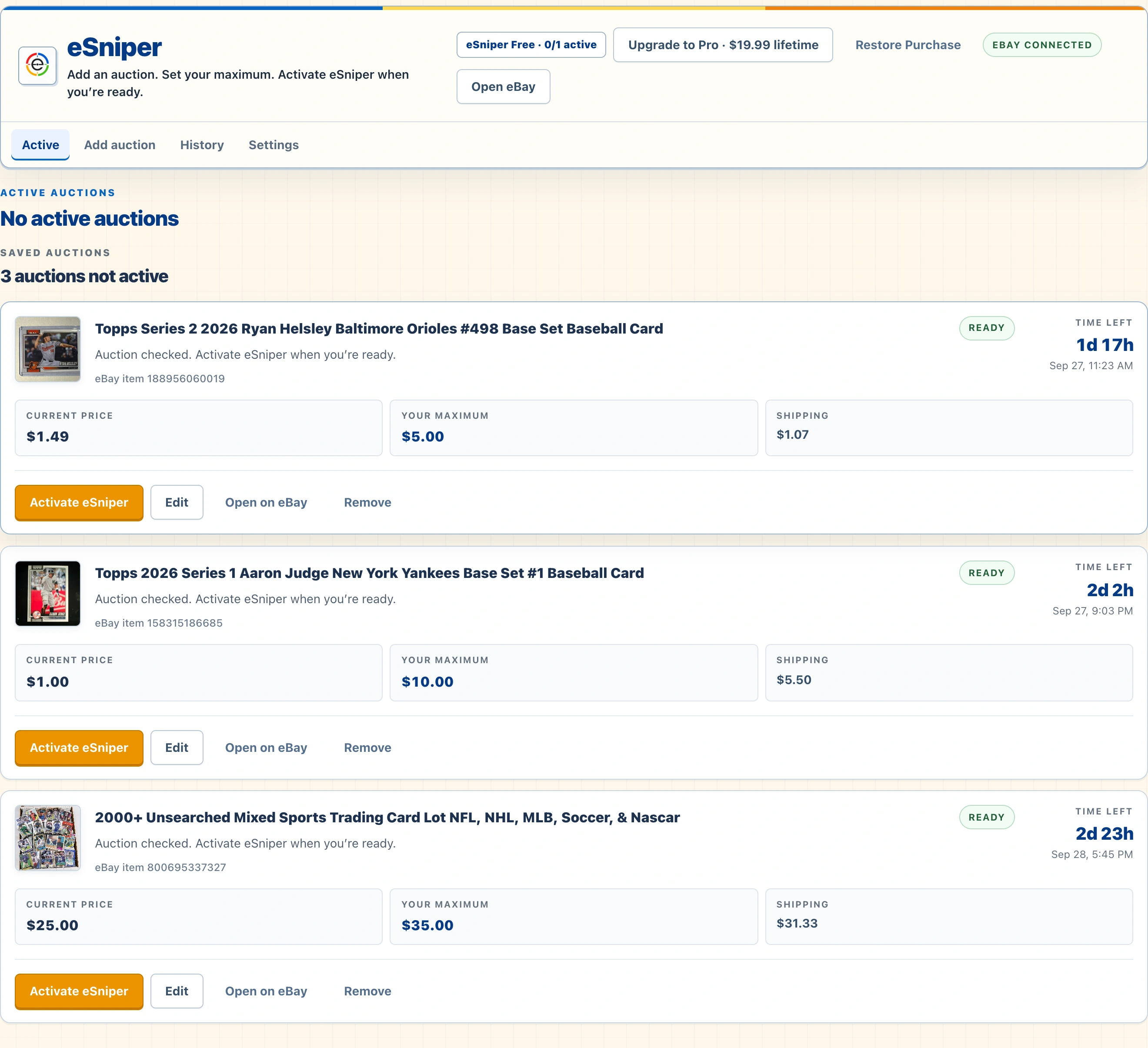The height and width of the screenshot is (1048, 1148).
Task: Open Mixed Sports Card Lot on eBay
Action: [266, 991]
